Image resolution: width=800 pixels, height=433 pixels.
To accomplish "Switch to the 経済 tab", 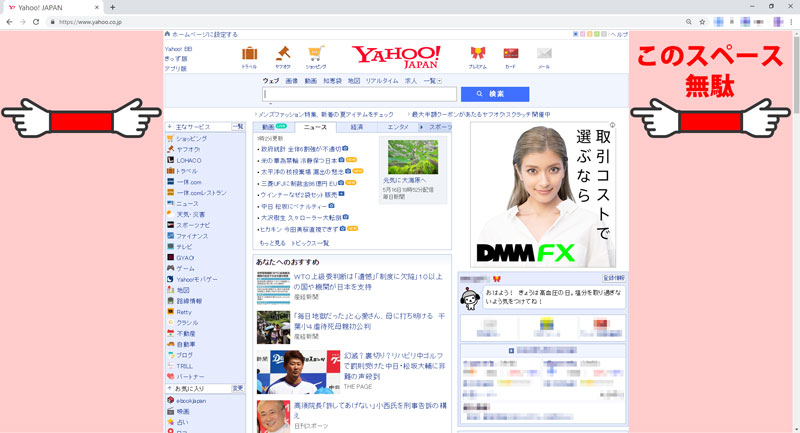I will [357, 127].
